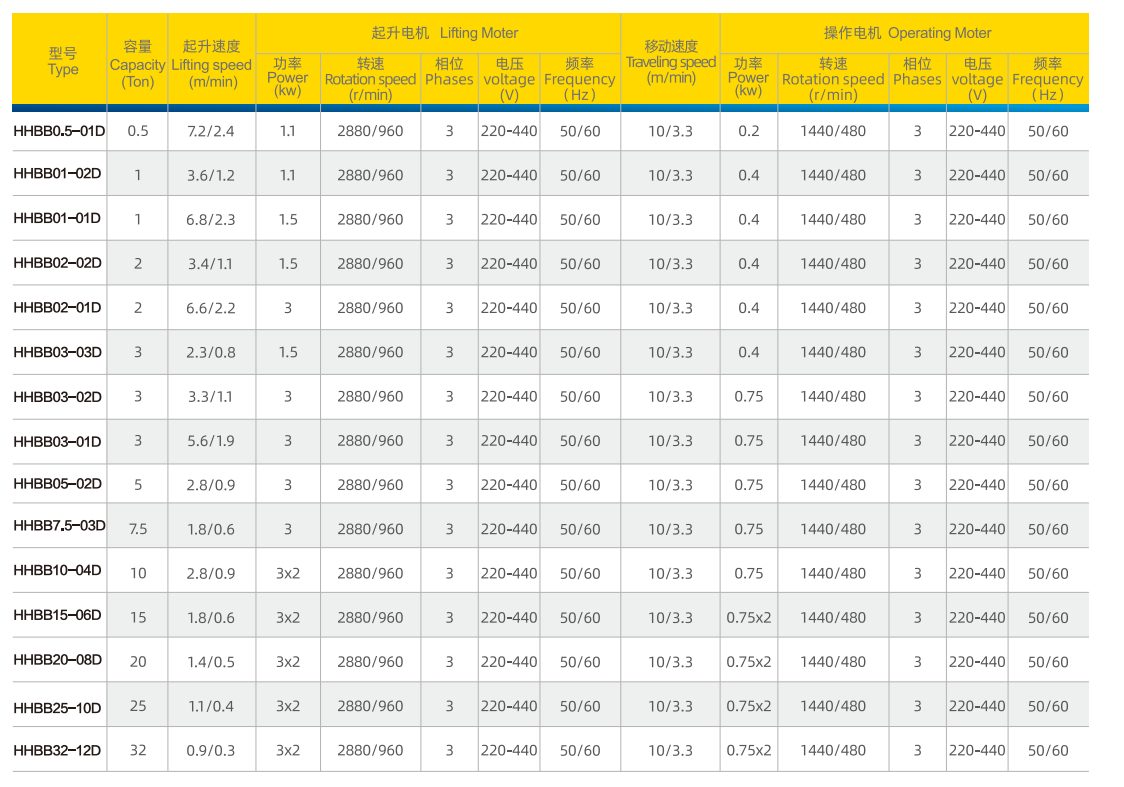The height and width of the screenshot is (787, 1124).
Task: Click lifting power 1.1 in HHBB01-02D row
Action: (x=287, y=176)
